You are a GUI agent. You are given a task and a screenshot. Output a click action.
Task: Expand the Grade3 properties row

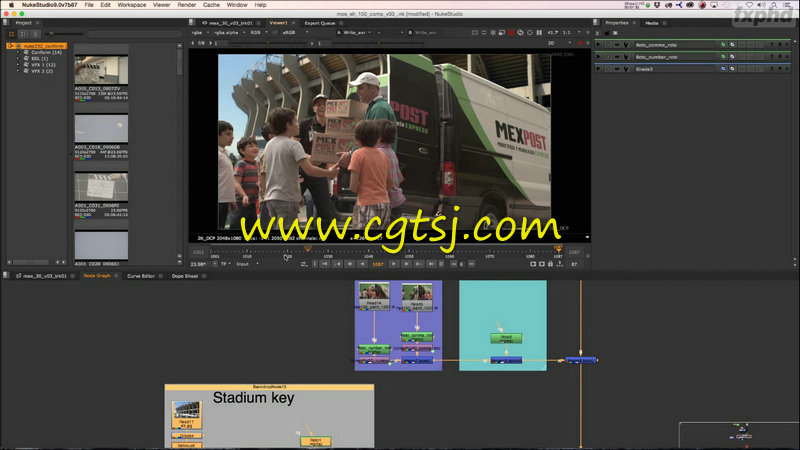(598, 69)
